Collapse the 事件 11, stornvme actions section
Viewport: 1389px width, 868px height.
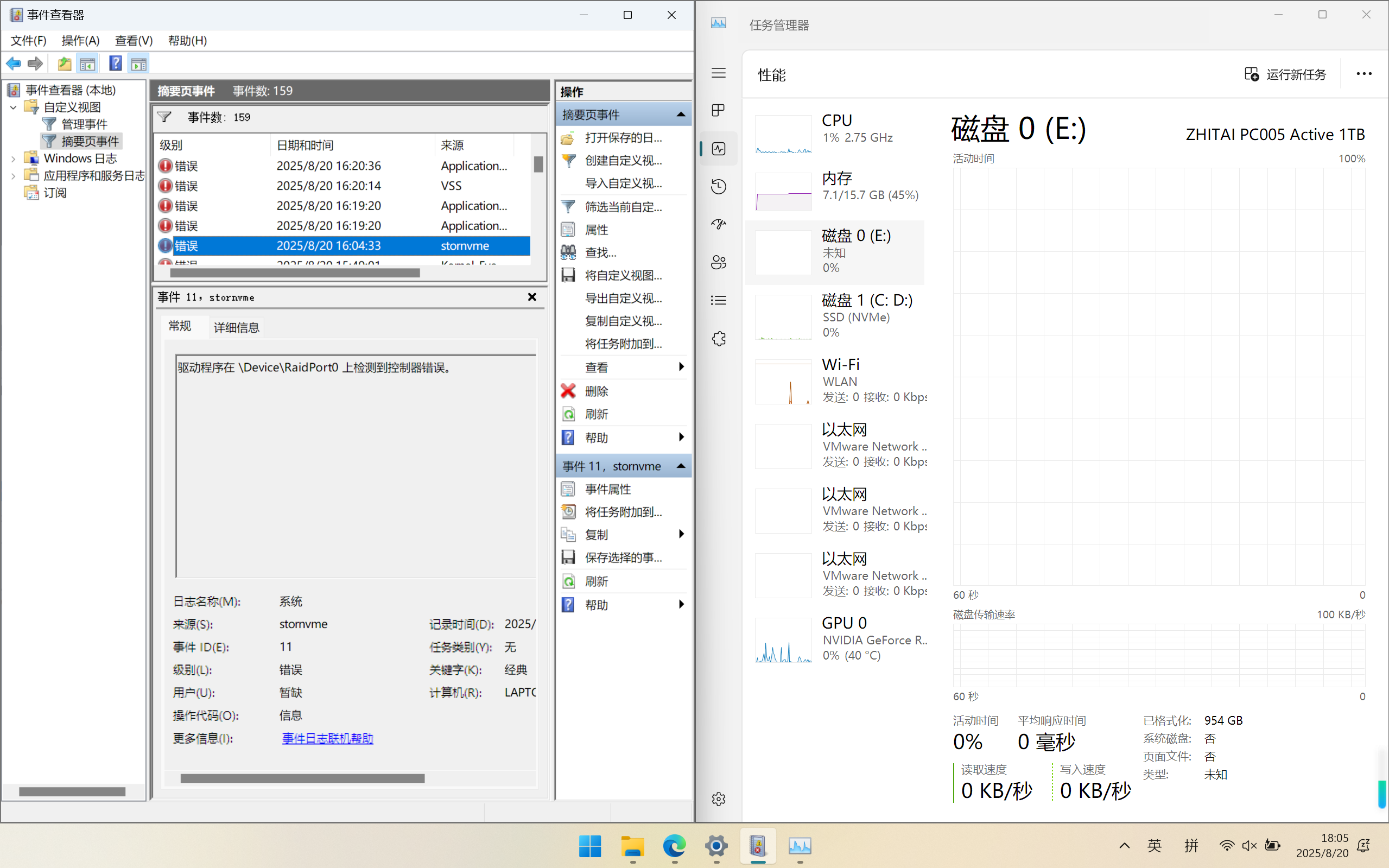coord(681,466)
